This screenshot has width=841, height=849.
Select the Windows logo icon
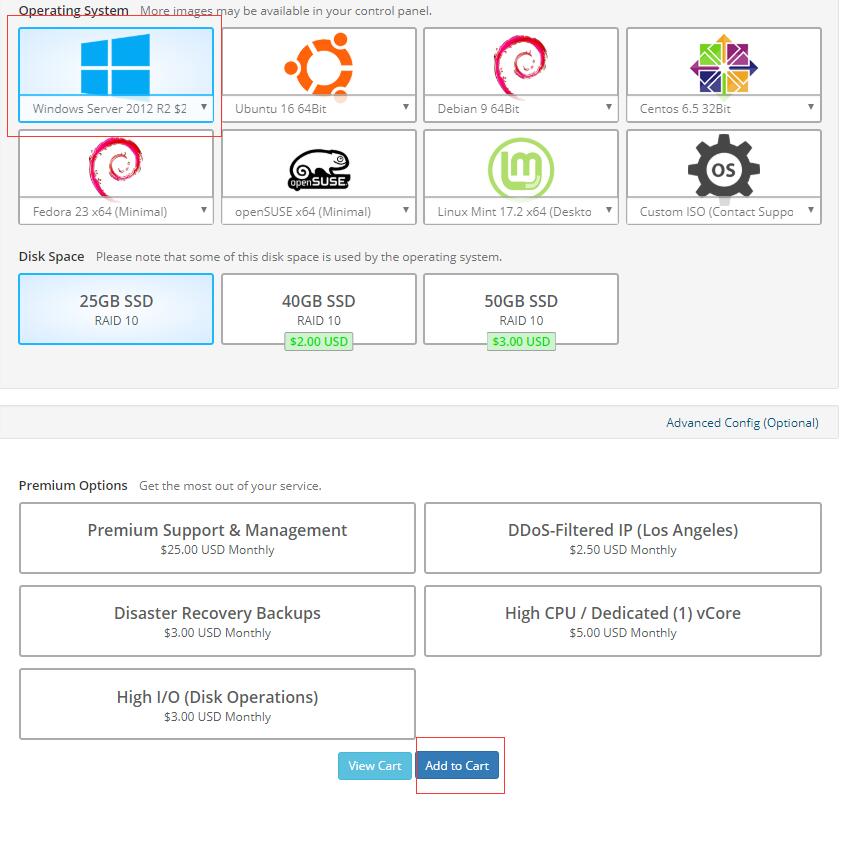[x=116, y=64]
